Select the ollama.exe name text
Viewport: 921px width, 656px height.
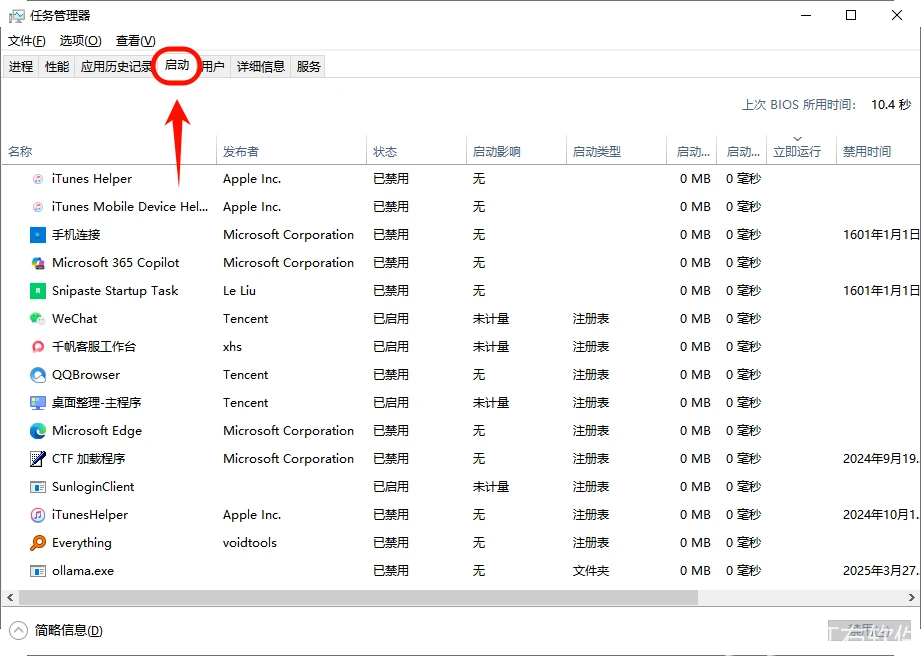(x=83, y=571)
